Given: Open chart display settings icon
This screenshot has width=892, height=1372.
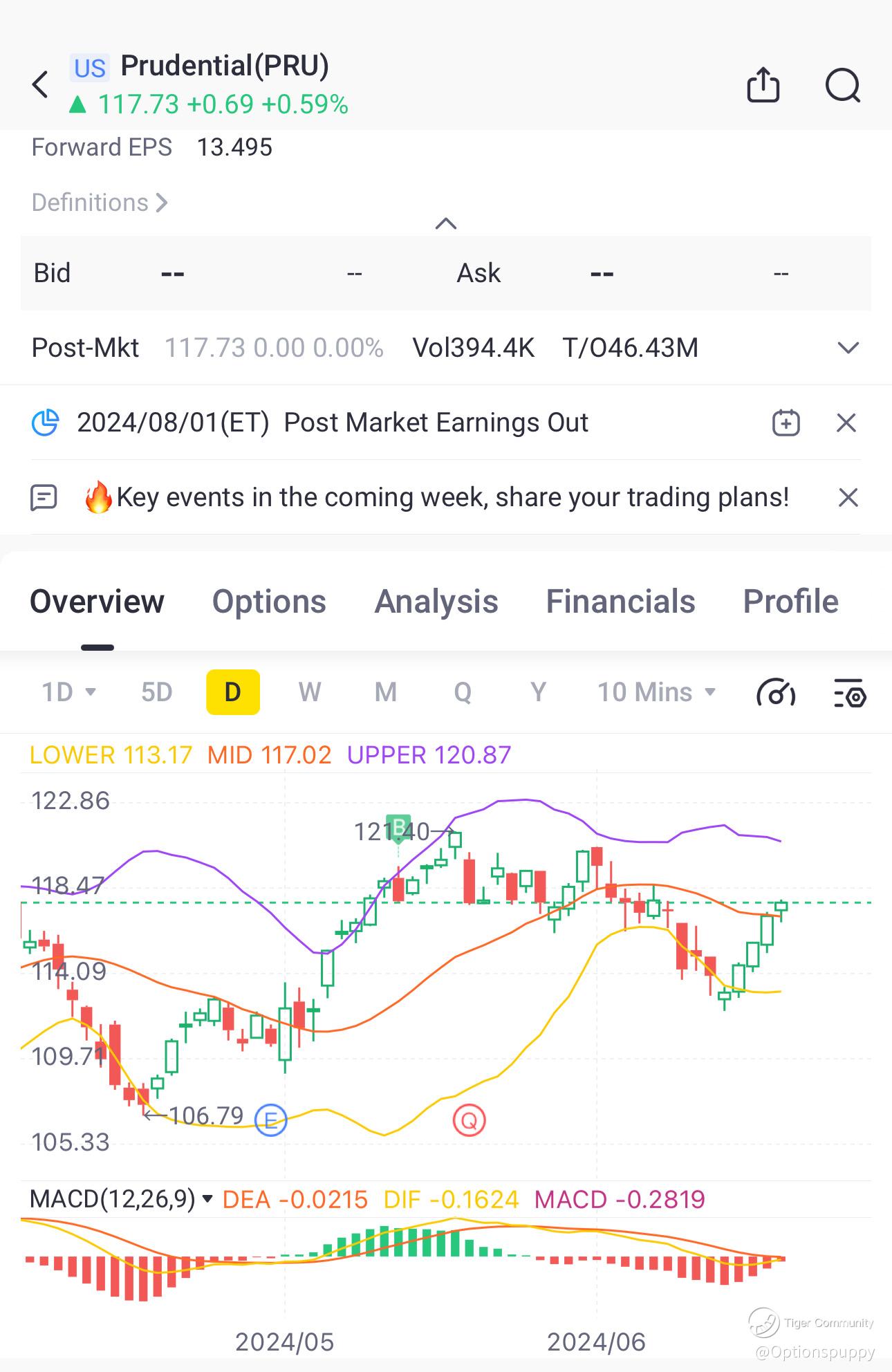Looking at the screenshot, I should tap(849, 693).
